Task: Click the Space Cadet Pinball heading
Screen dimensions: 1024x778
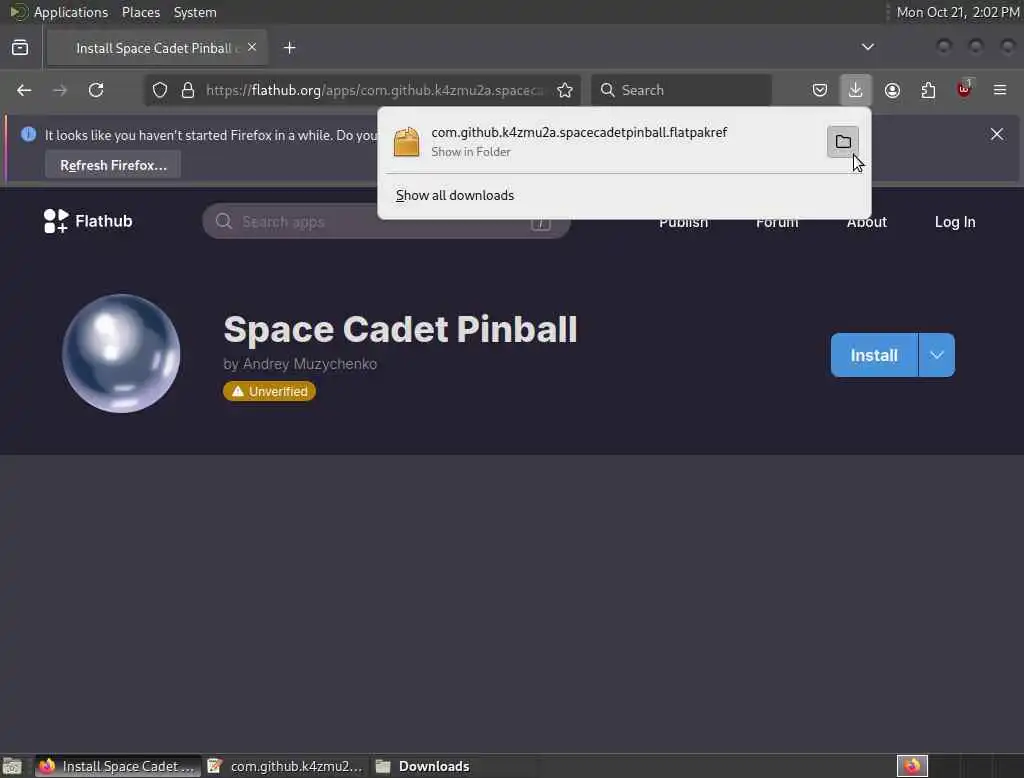Action: click(400, 329)
